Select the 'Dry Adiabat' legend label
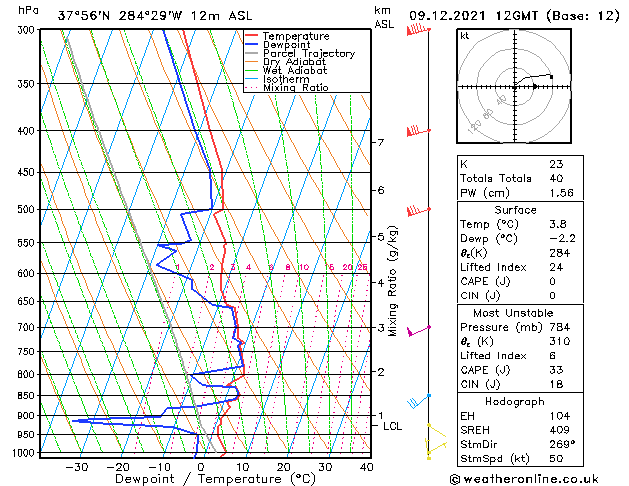 click(294, 62)
